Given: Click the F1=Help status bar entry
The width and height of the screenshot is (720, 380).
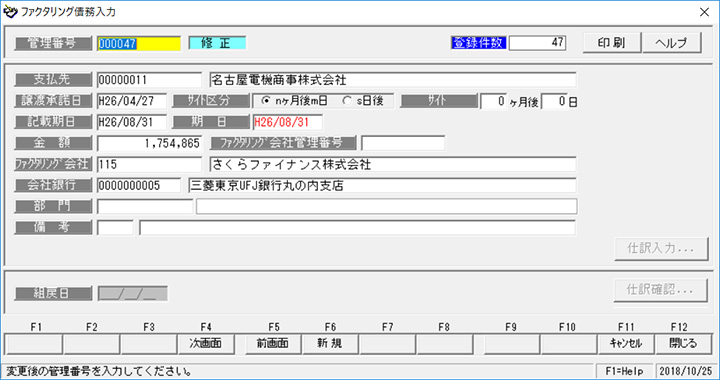Looking at the screenshot, I should click(624, 371).
